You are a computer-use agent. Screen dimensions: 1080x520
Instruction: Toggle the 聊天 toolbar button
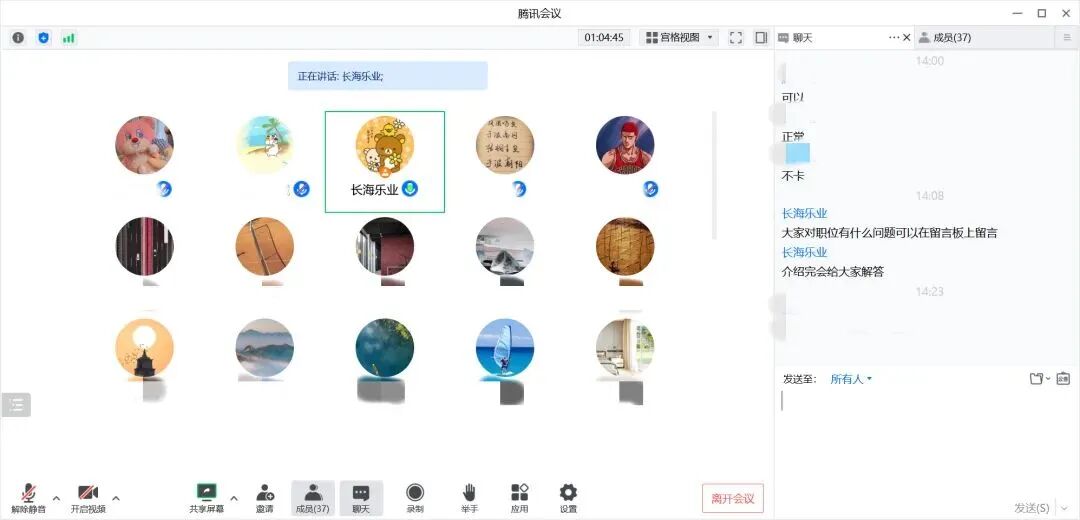(361, 499)
